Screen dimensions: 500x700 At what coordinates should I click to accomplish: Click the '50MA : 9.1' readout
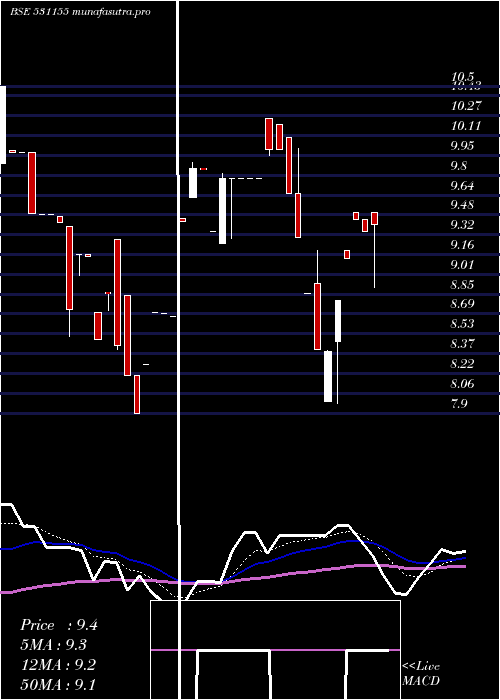point(58,684)
